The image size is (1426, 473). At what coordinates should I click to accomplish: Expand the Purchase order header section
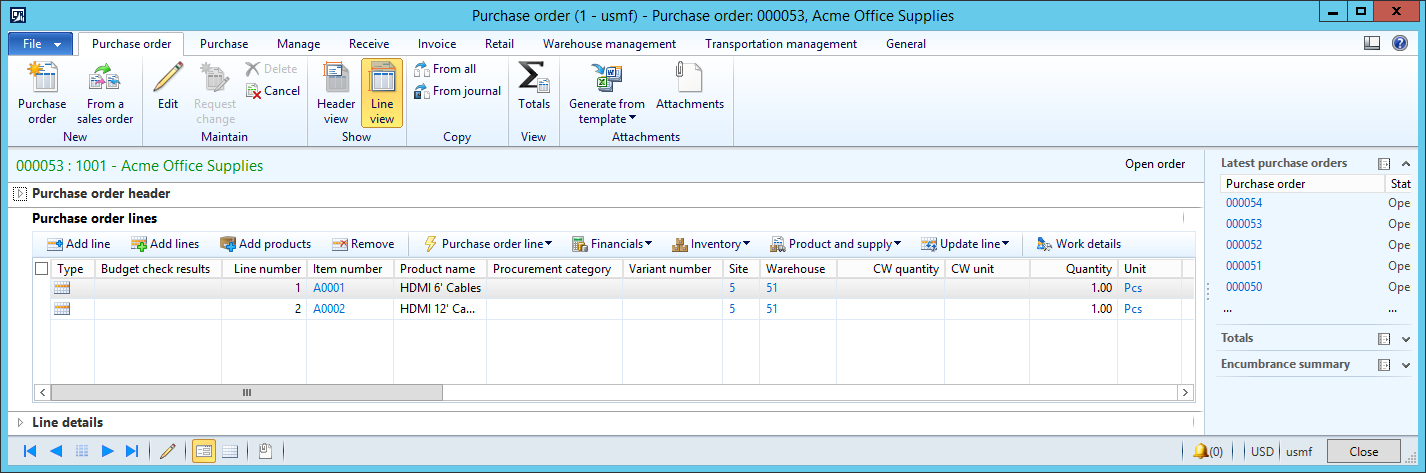pos(20,194)
